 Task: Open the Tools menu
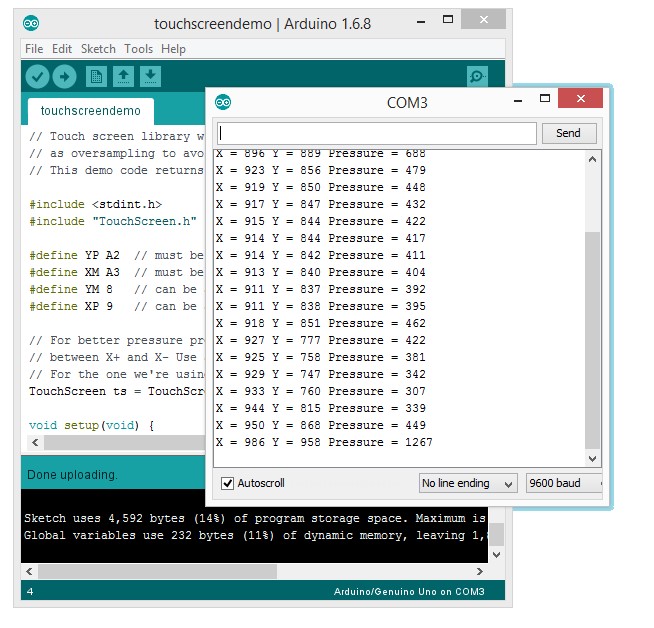[x=138, y=49]
